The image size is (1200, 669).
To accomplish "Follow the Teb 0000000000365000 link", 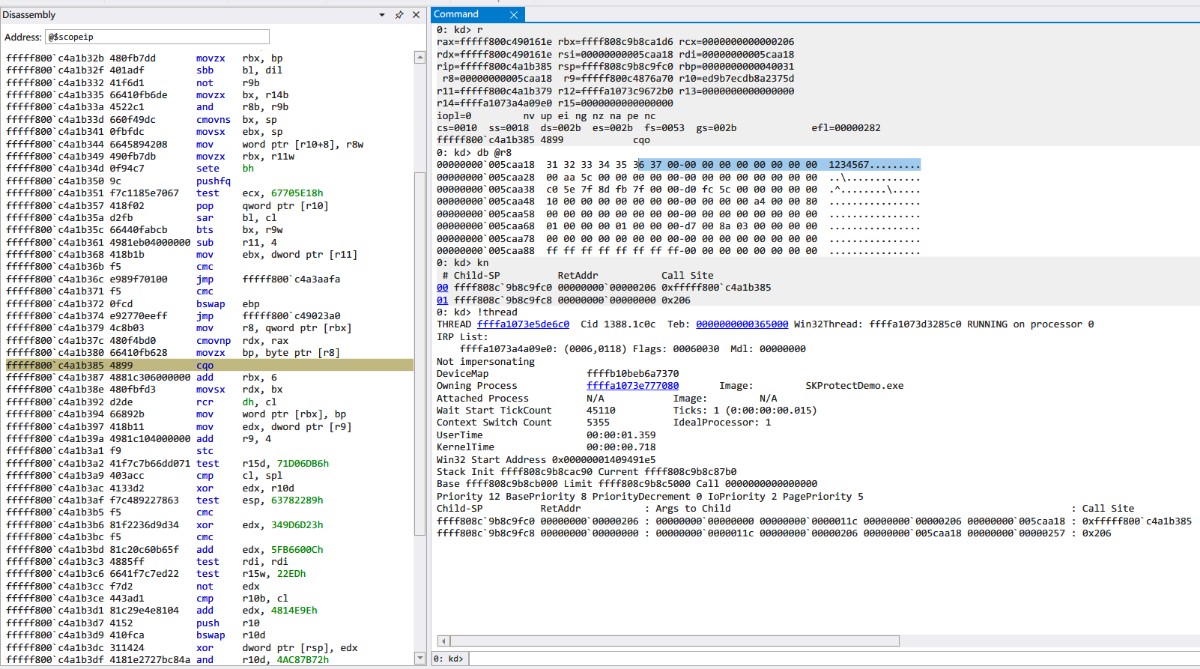I will pyautogui.click(x=741, y=324).
